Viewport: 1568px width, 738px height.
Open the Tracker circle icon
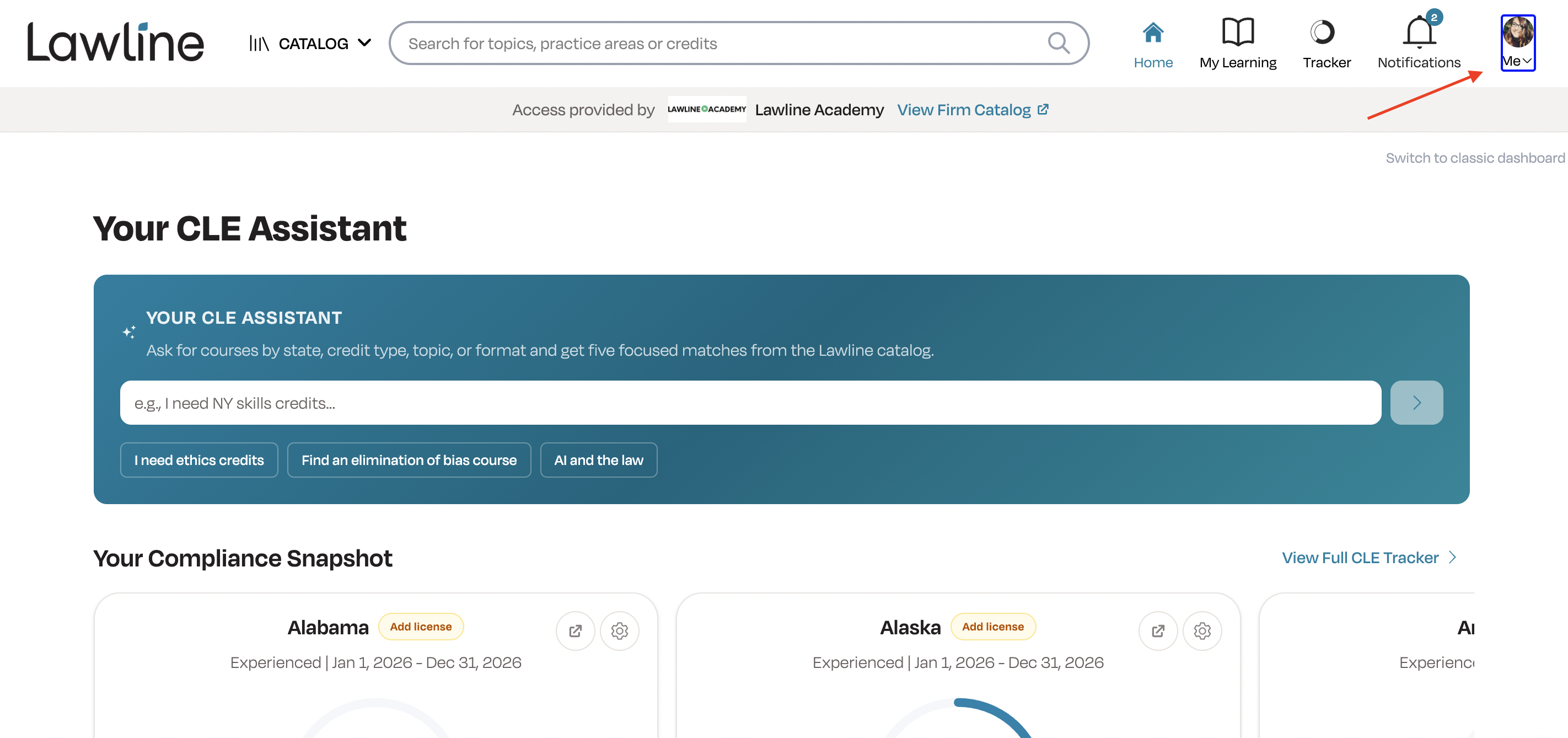click(1322, 31)
